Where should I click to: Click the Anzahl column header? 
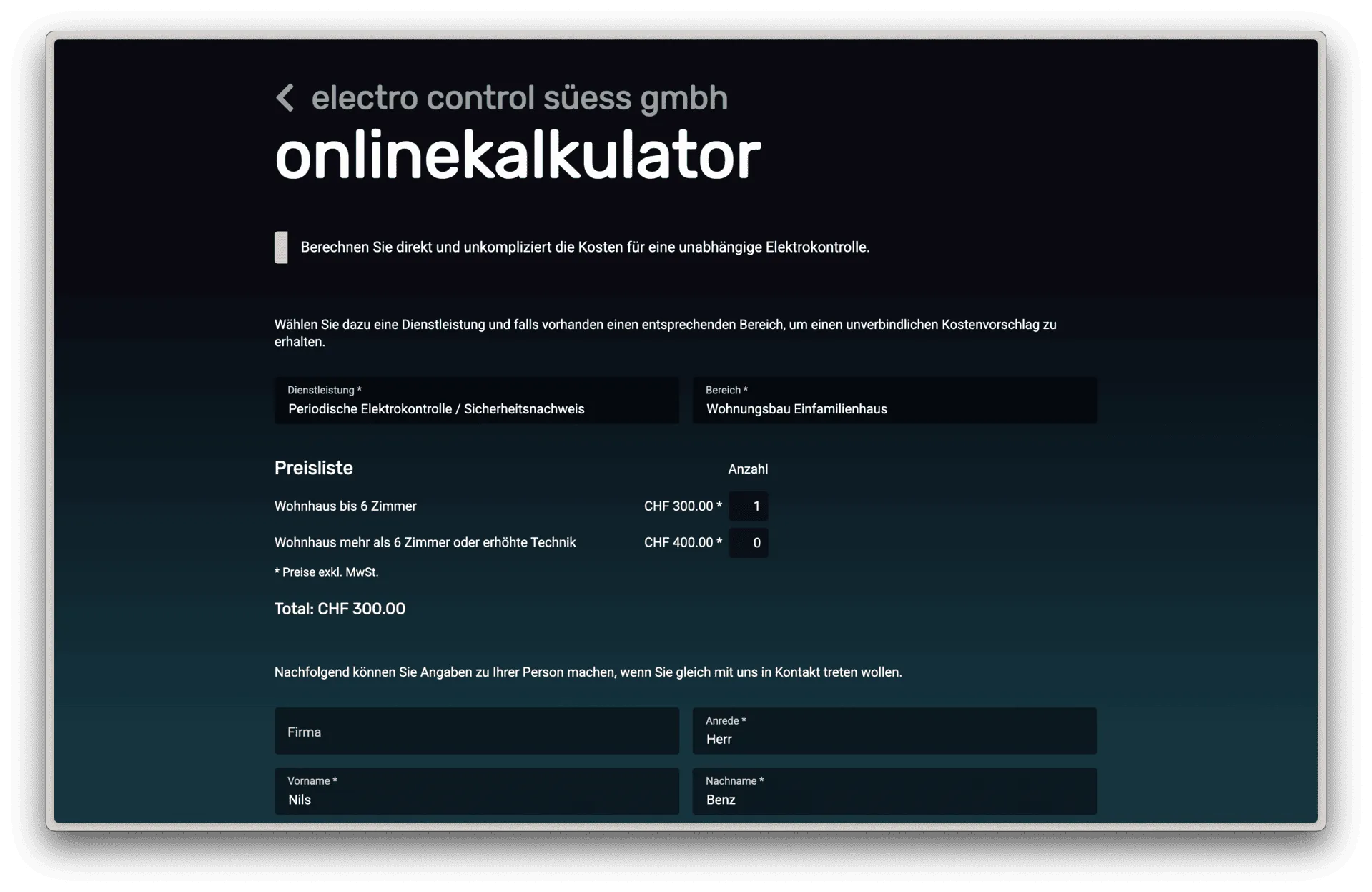[746, 469]
